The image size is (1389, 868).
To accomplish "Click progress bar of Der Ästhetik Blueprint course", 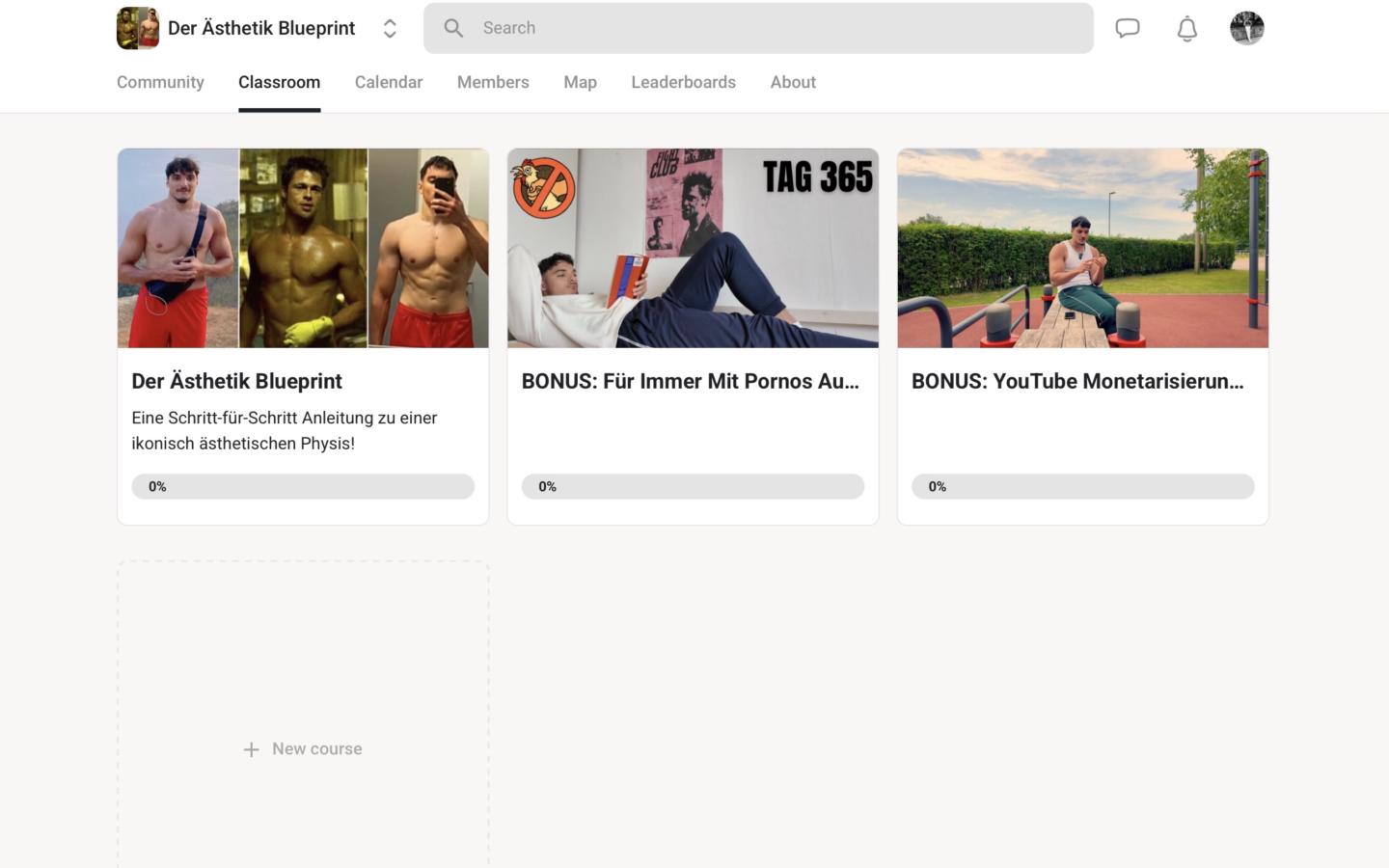I will pos(303,486).
